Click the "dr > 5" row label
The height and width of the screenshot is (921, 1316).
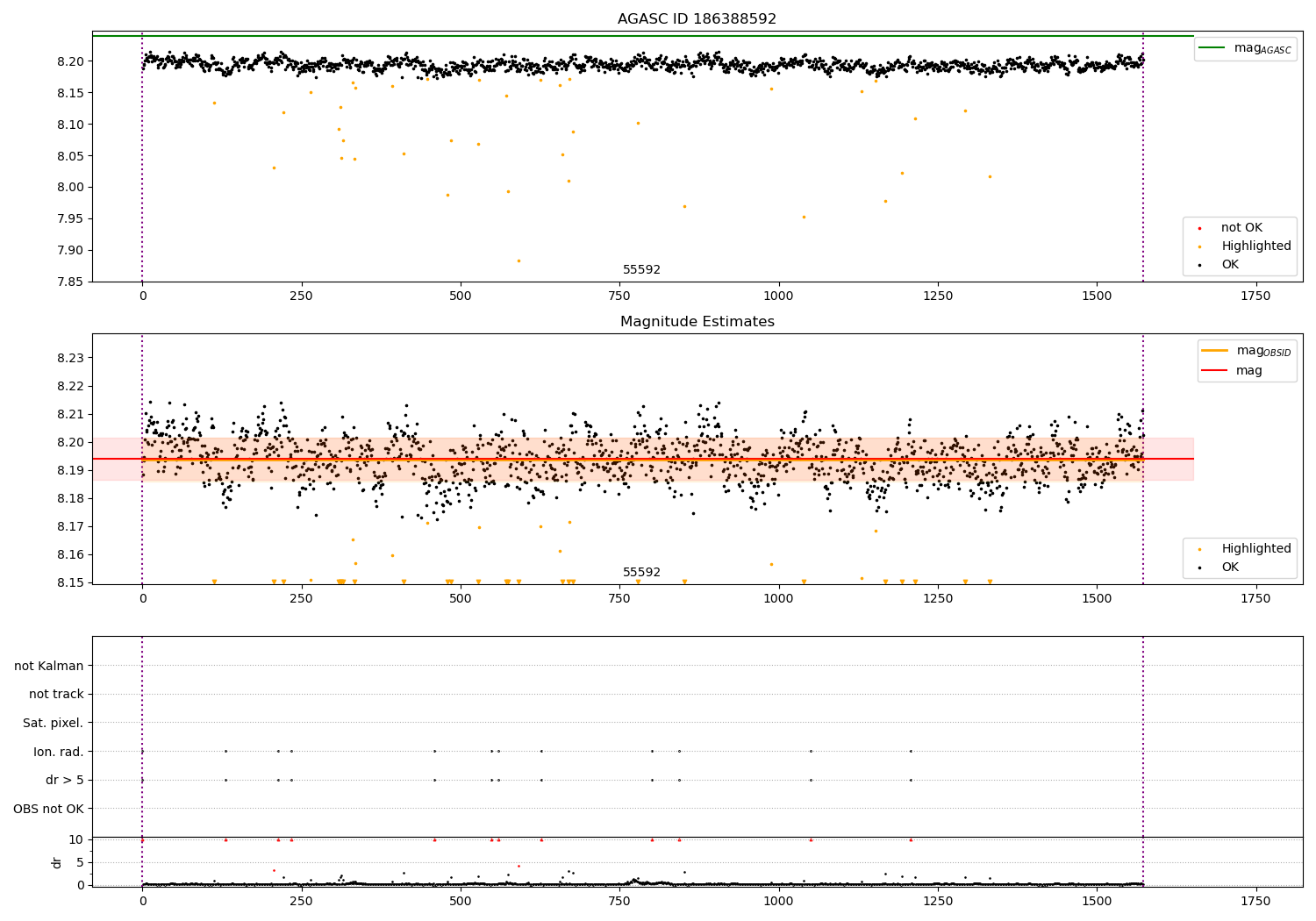(x=65, y=780)
